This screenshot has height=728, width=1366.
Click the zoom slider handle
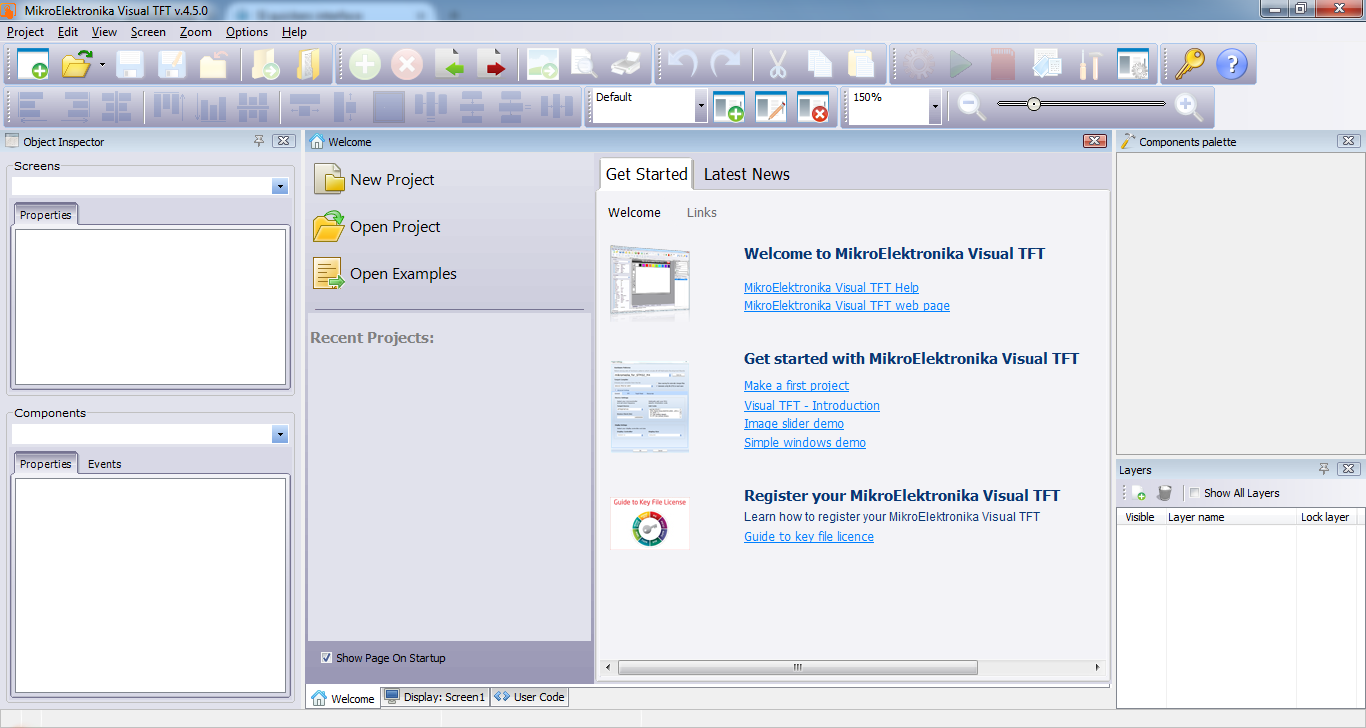1034,104
